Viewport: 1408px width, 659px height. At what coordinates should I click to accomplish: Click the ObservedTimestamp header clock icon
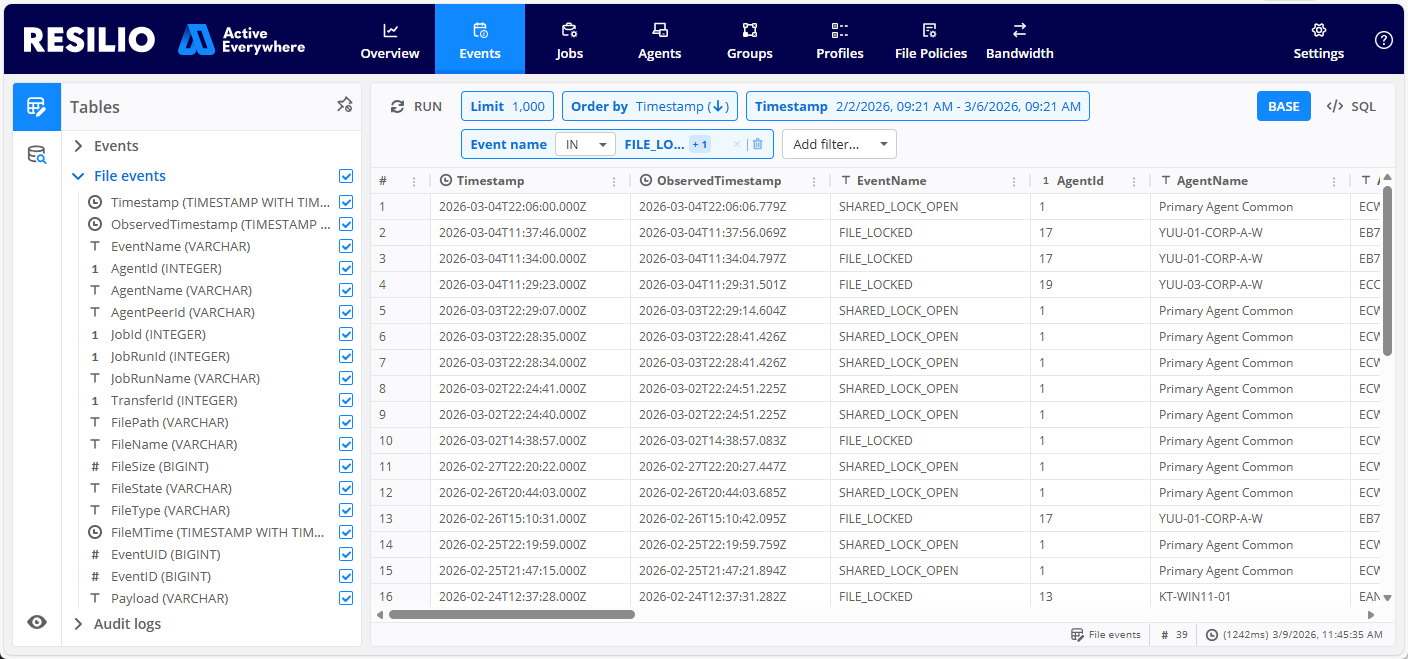[646, 181]
